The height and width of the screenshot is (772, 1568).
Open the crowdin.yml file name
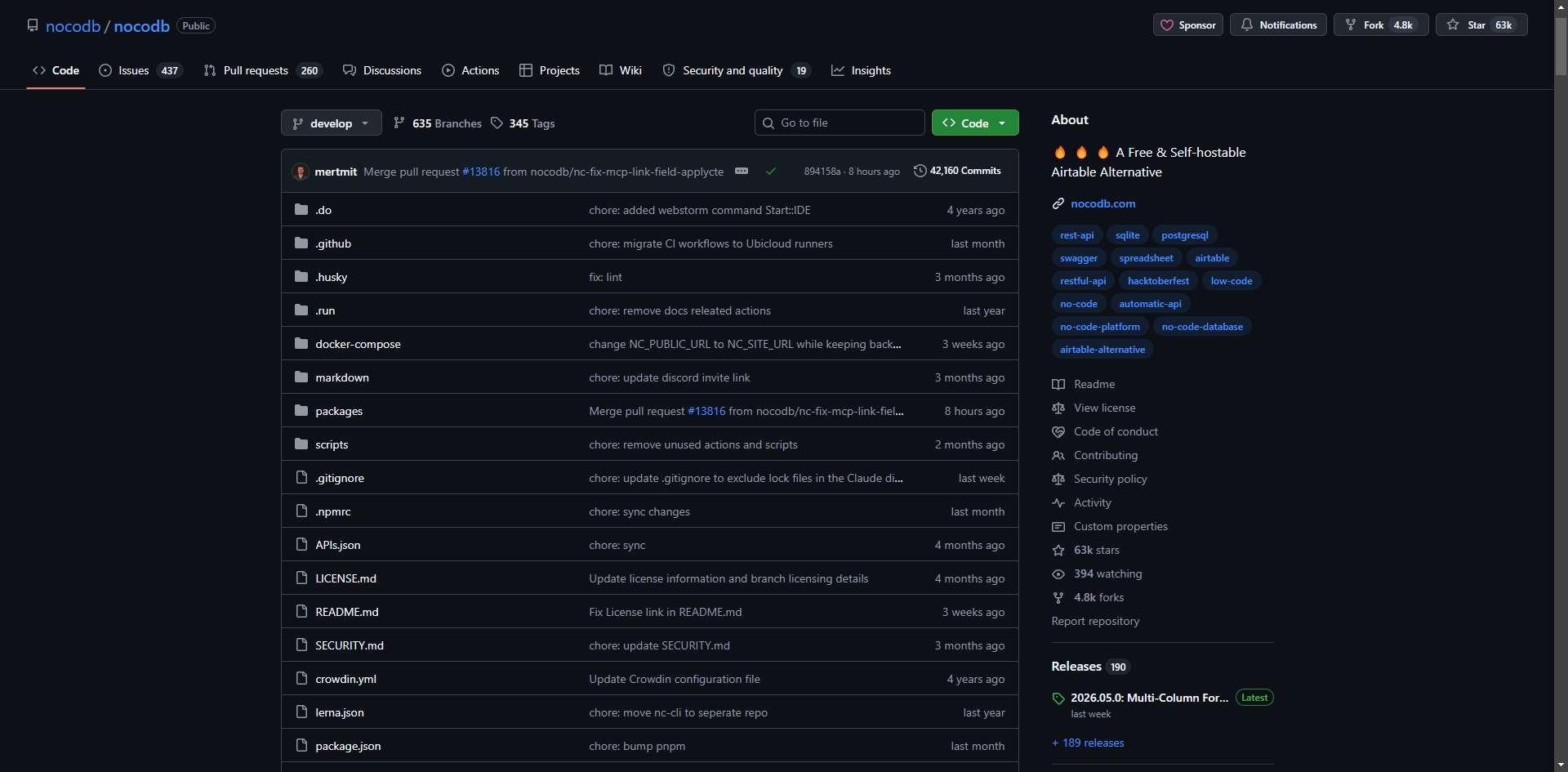345,679
